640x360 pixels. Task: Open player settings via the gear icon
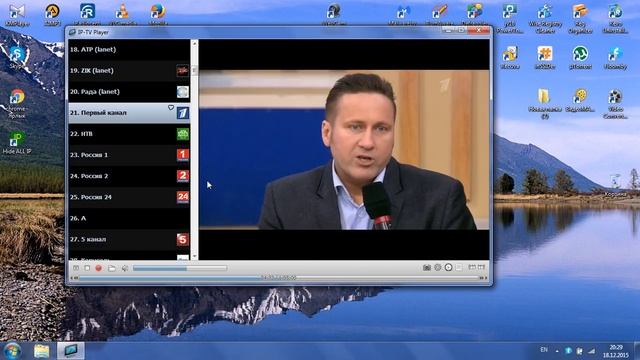[x=438, y=267]
